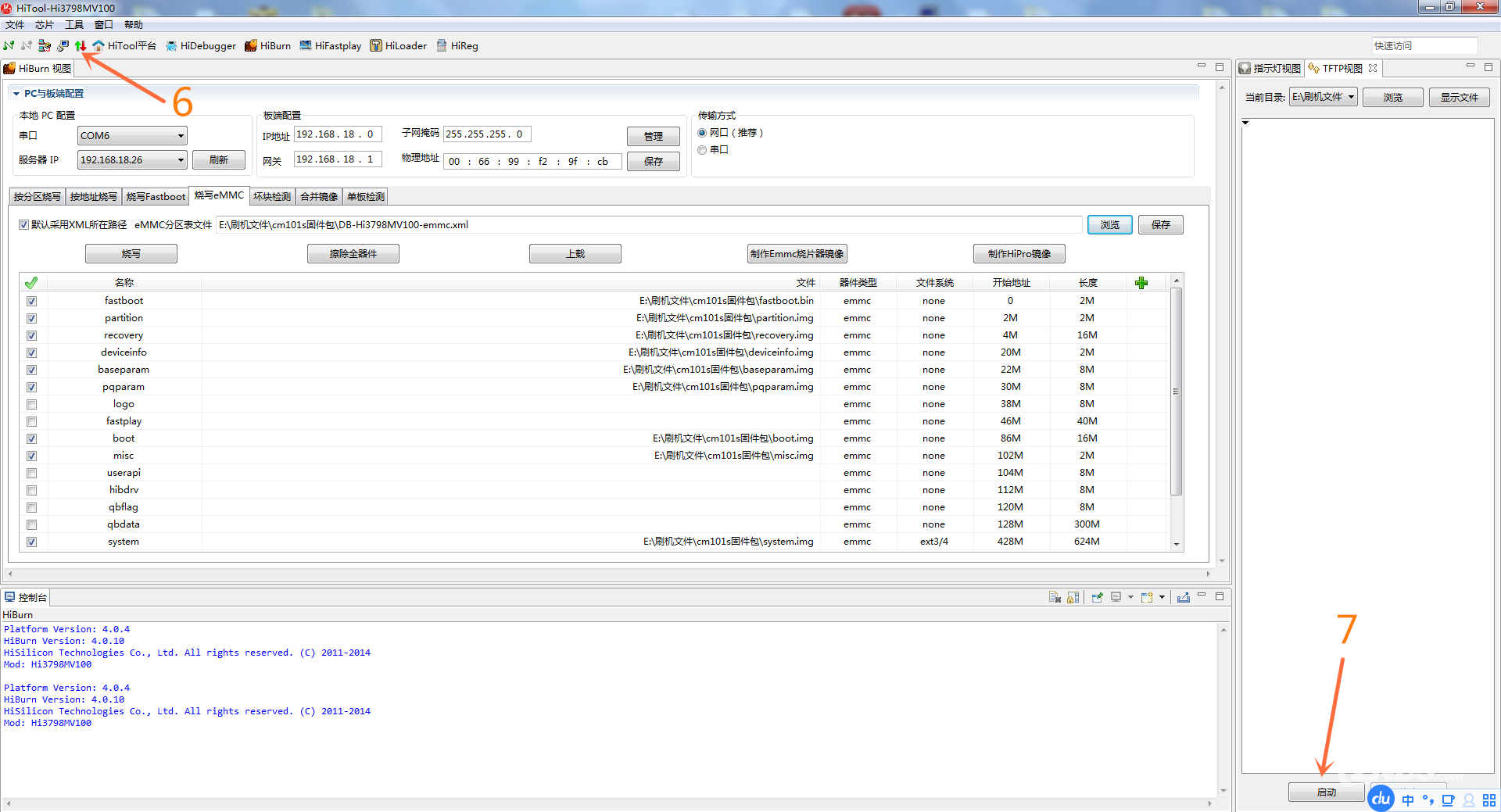Open display selected console dropdown arrow
Image resolution: width=1501 pixels, height=812 pixels.
point(1130,597)
